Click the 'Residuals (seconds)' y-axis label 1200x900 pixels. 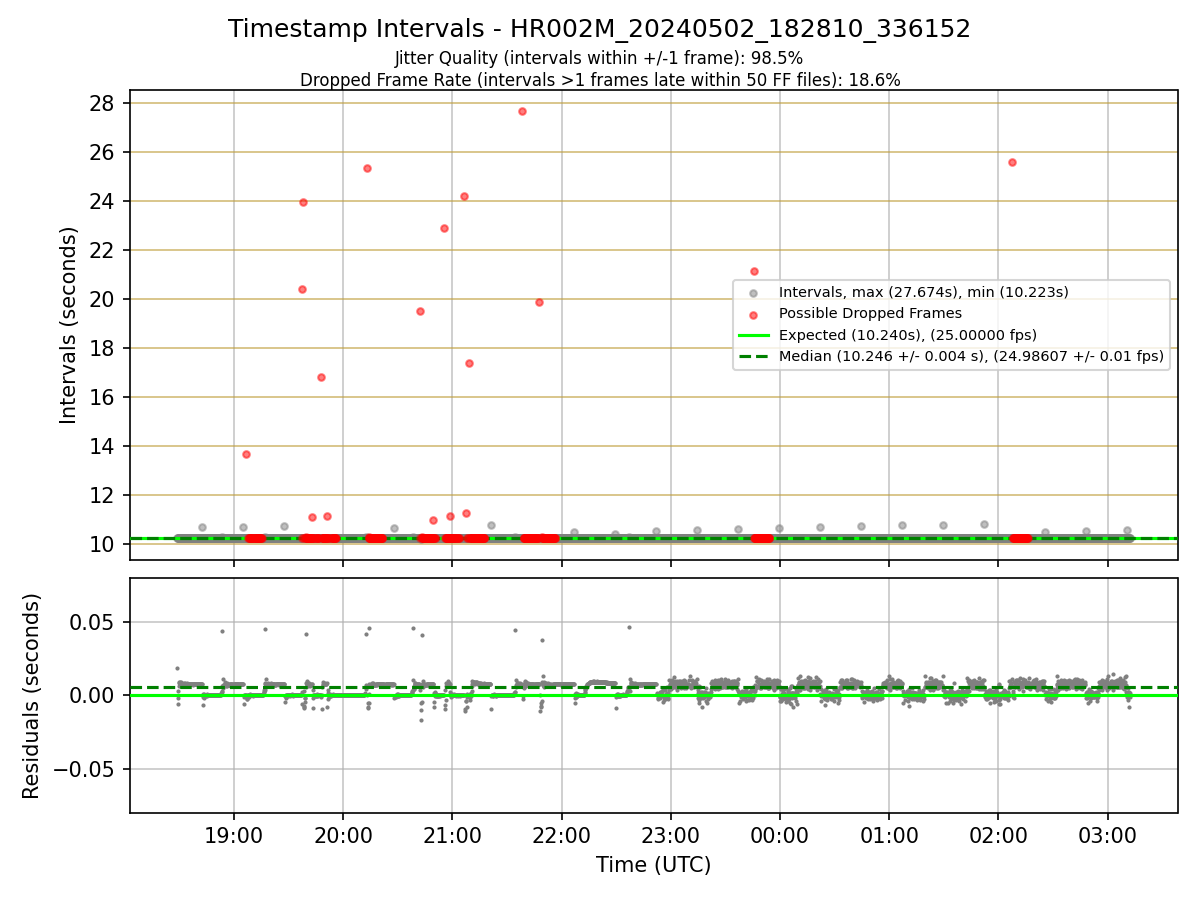pyautogui.click(x=32, y=696)
